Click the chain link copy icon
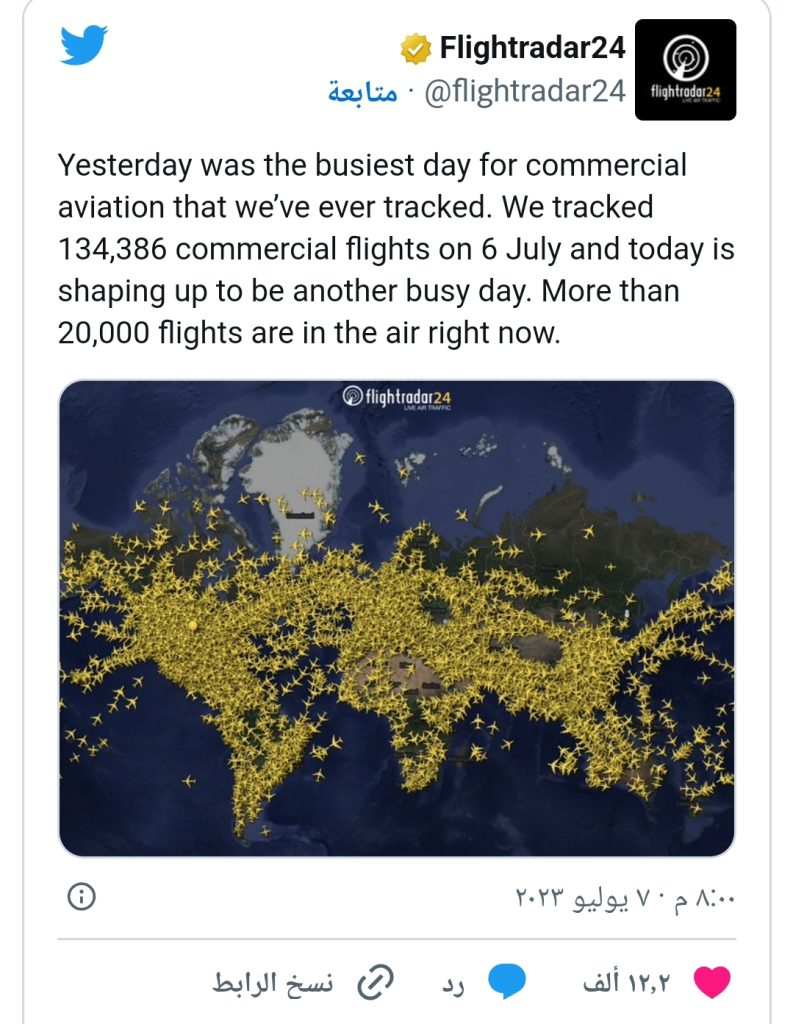The width and height of the screenshot is (793, 1024). [x=375, y=982]
